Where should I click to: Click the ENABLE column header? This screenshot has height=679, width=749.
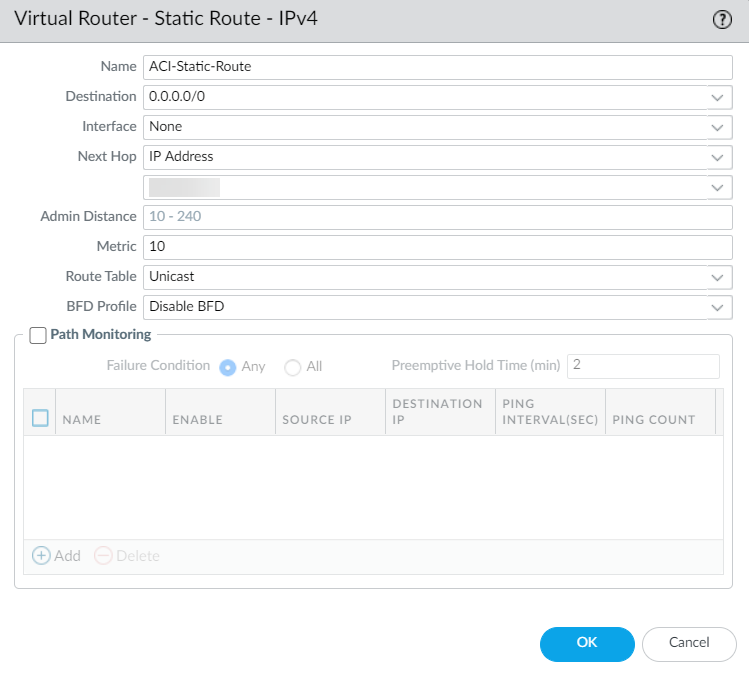pyautogui.click(x=220, y=412)
